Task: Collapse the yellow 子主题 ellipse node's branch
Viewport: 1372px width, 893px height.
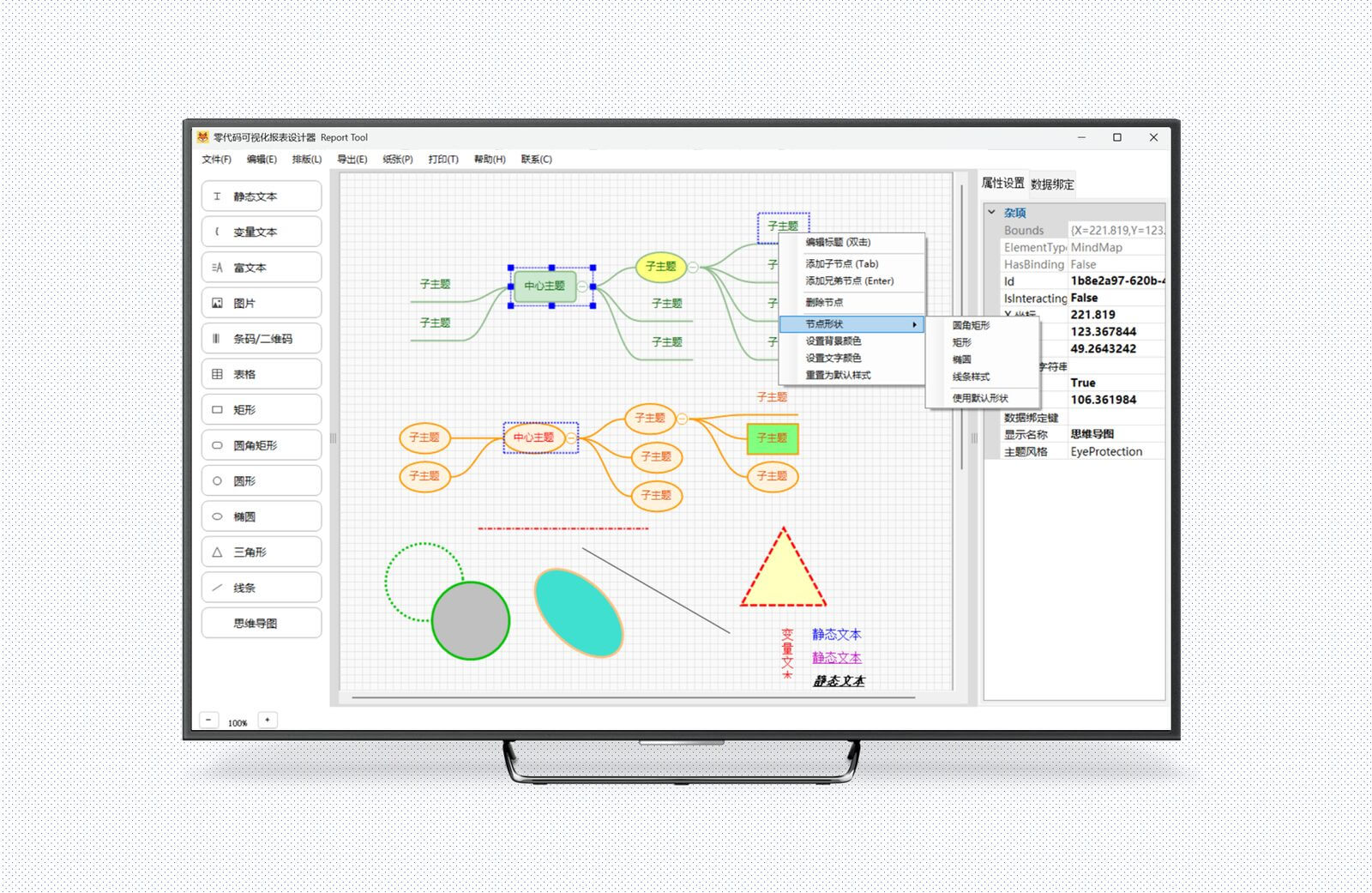Action: click(693, 267)
